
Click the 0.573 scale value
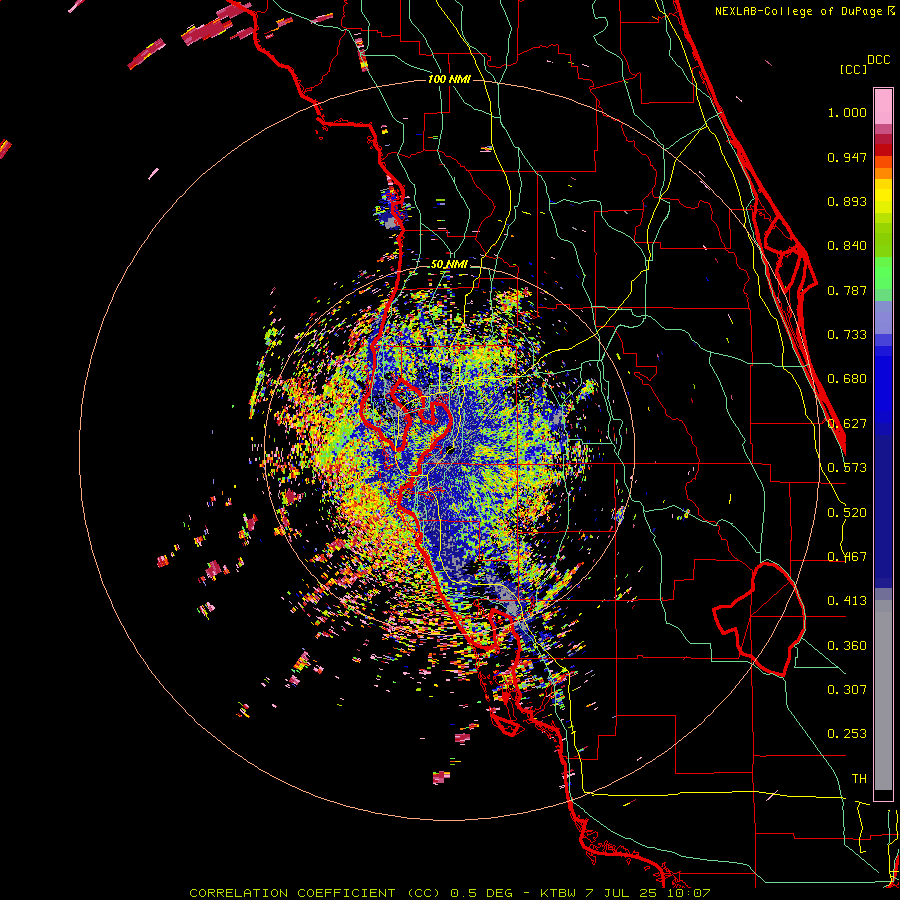point(847,468)
